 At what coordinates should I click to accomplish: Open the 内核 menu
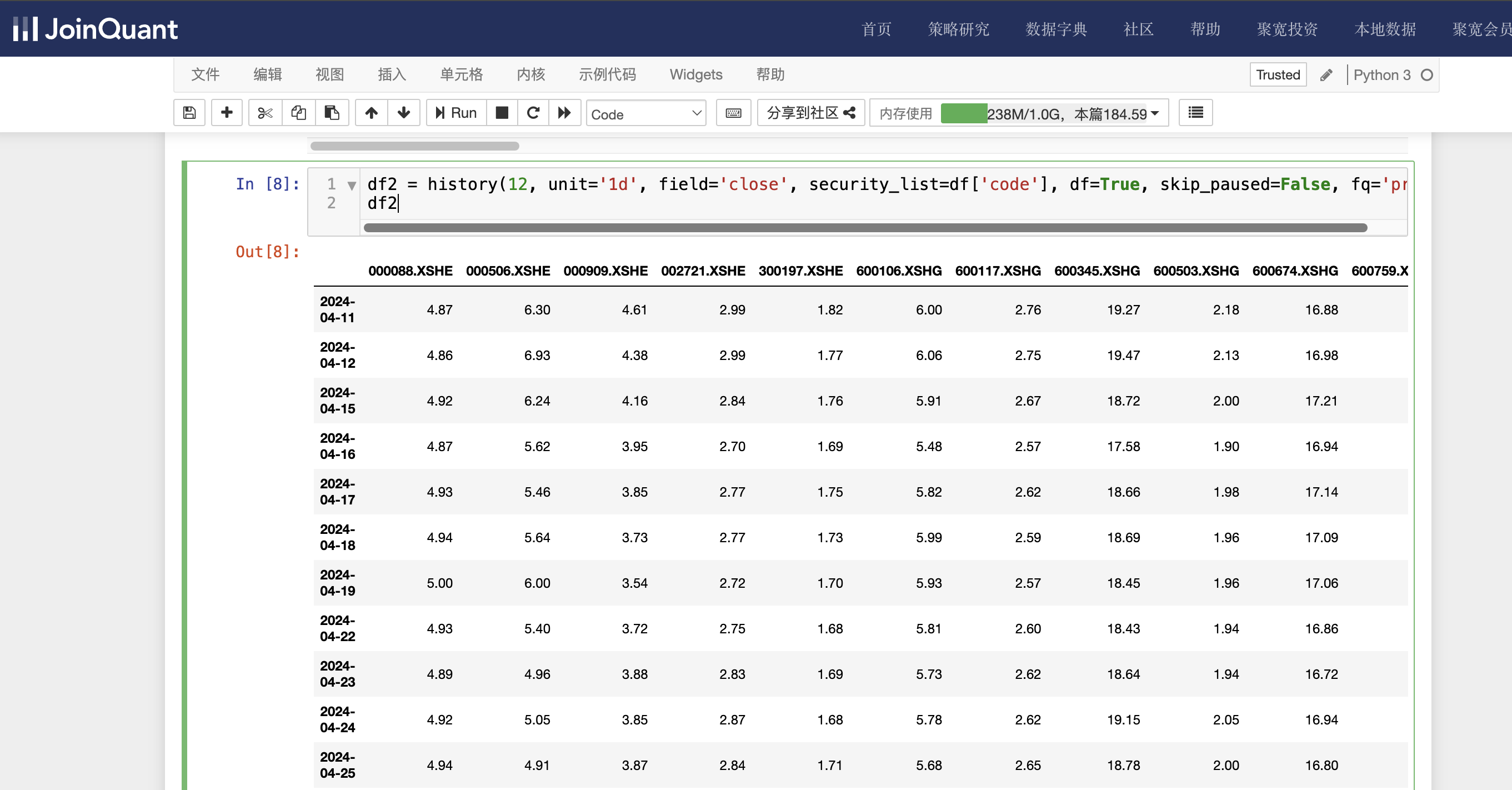(530, 74)
